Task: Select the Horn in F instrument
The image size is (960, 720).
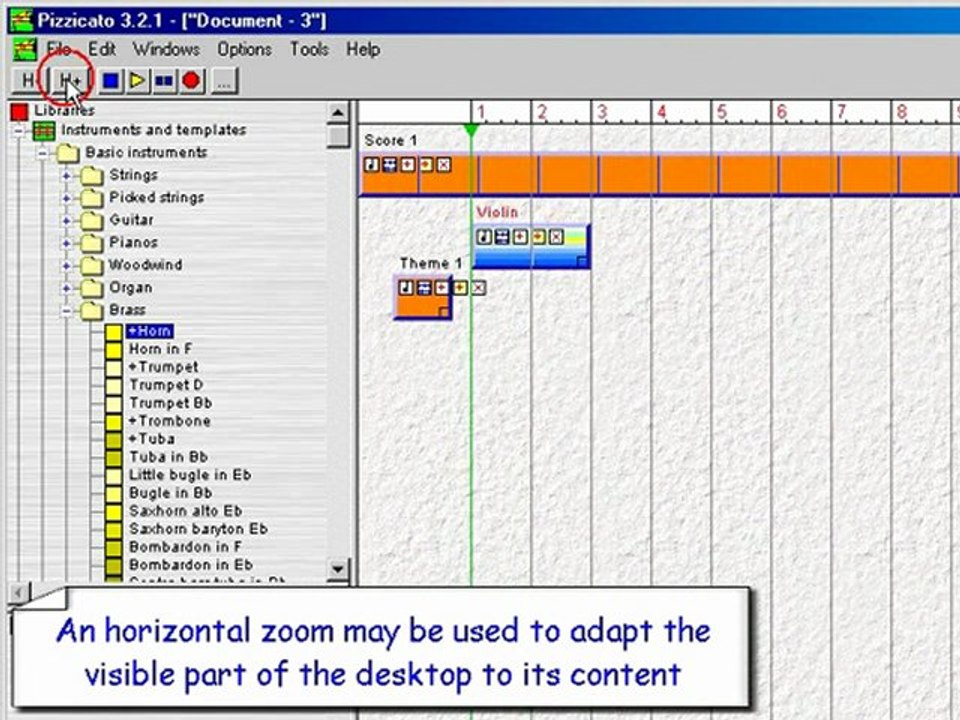Action: [160, 349]
